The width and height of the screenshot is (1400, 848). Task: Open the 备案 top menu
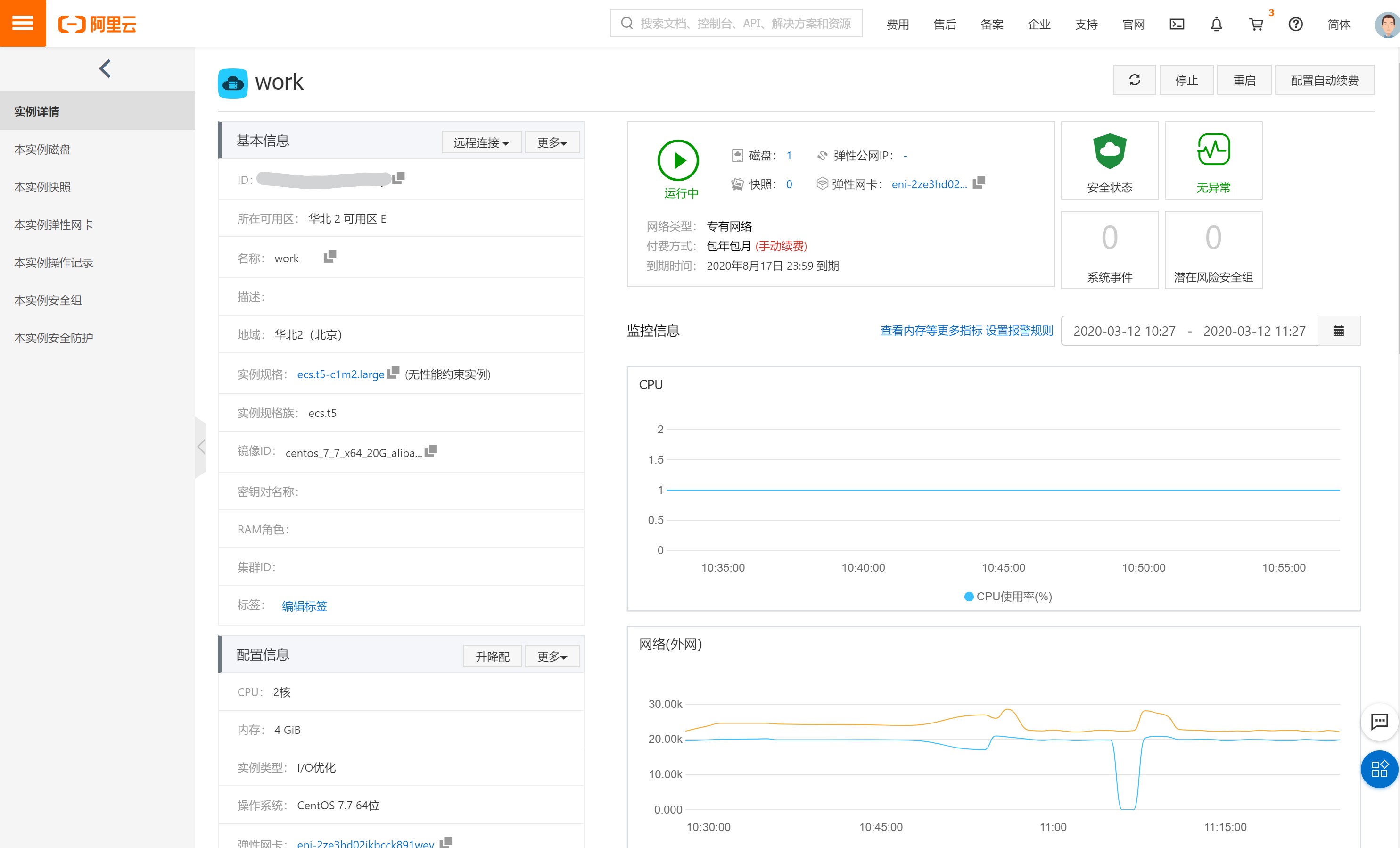[992, 25]
